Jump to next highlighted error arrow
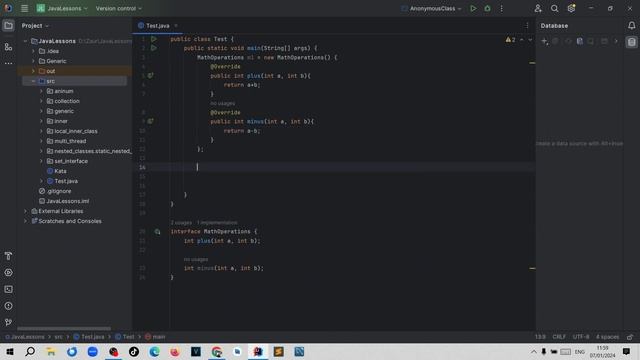Viewport: 640px width, 360px height. coord(530,40)
